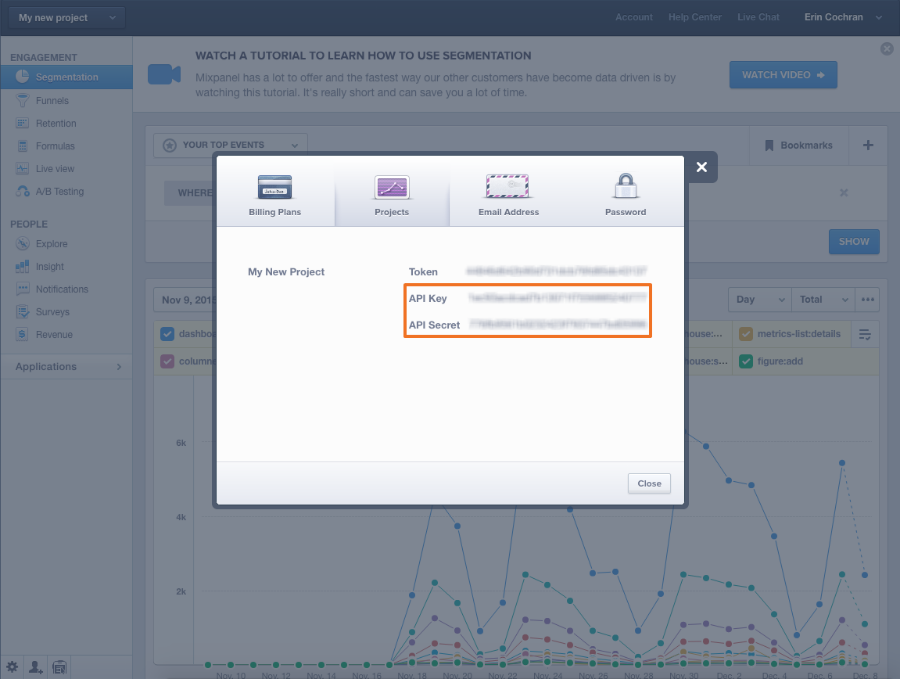Toggle the figure:add event checkbox
This screenshot has width=900, height=679.
pos(746,361)
